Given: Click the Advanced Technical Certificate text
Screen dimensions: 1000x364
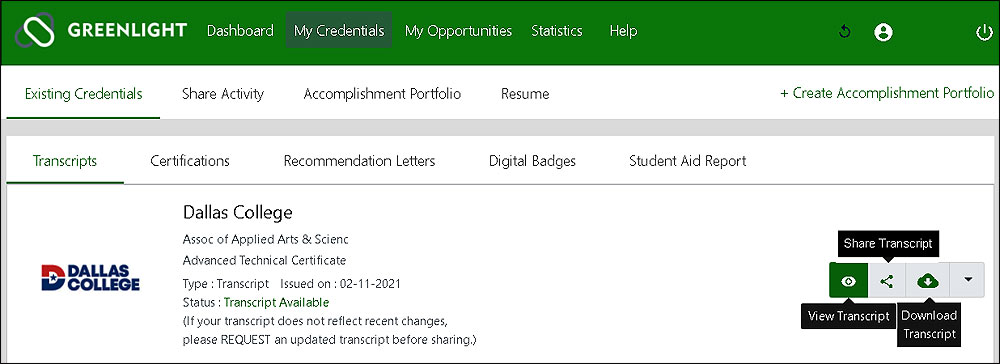Looking at the screenshot, I should coord(264,260).
